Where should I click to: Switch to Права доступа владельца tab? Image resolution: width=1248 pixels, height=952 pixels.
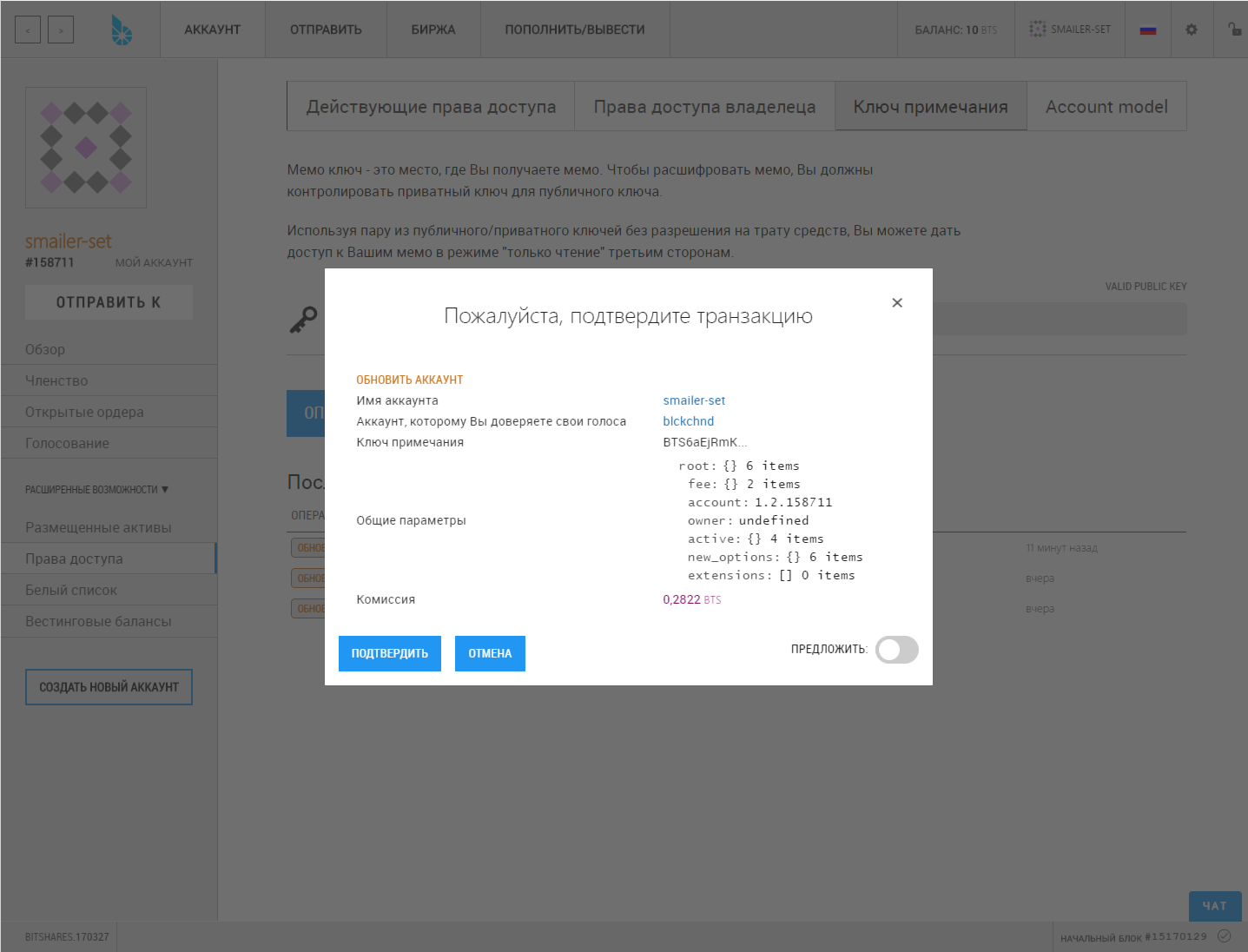[x=704, y=107]
